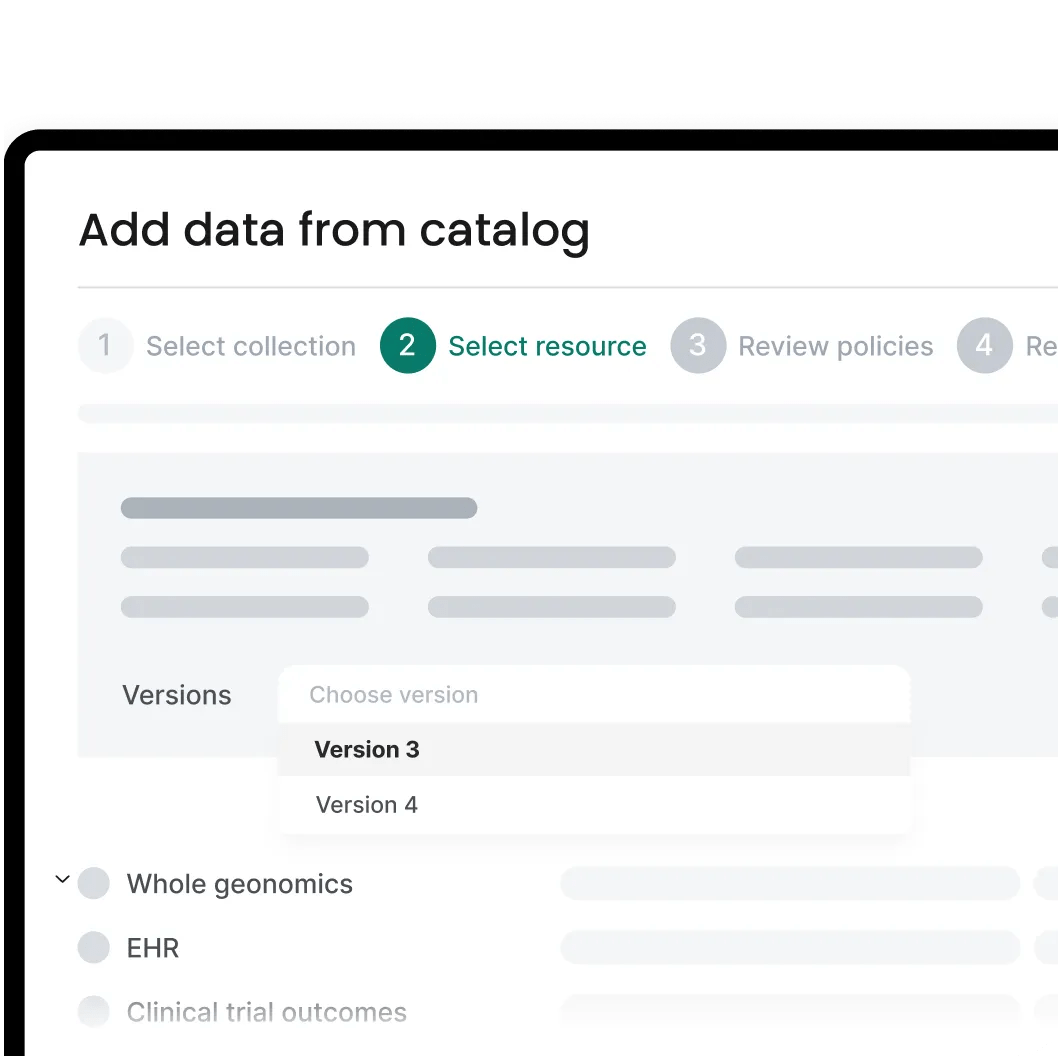Click the step 1 circle icon
Screen dimensions: 1058x1056
(105, 345)
